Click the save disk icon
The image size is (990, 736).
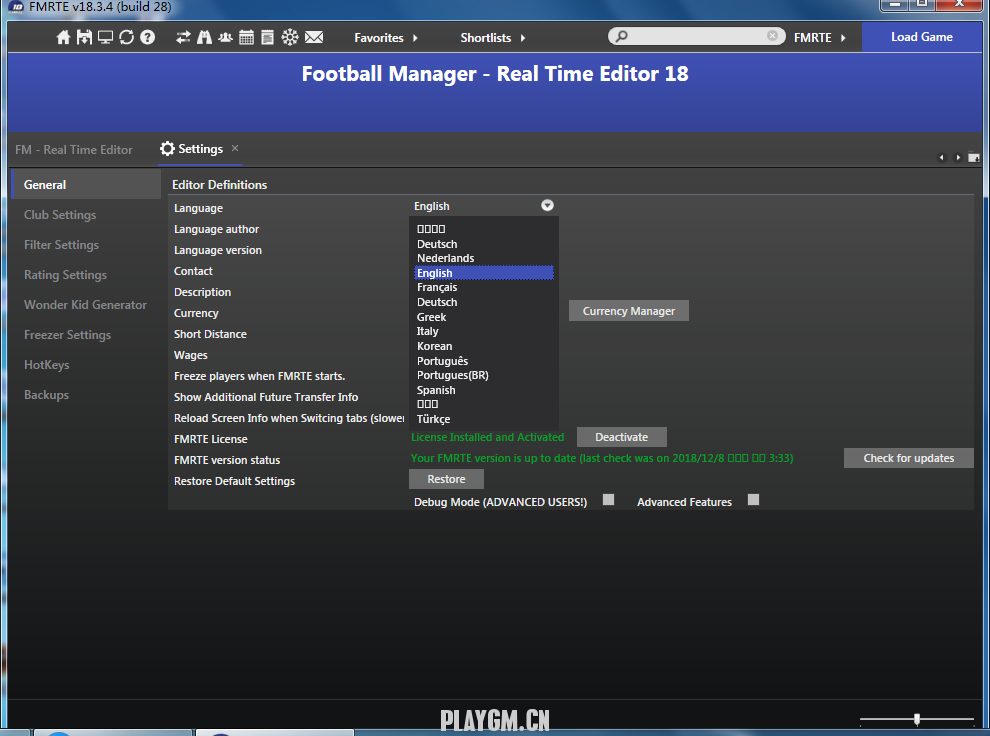point(84,38)
